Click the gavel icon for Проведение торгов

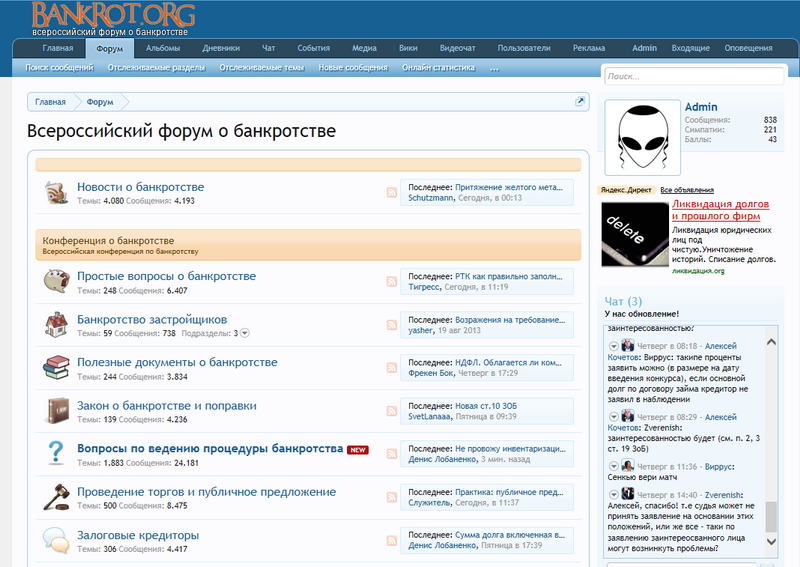coord(55,497)
